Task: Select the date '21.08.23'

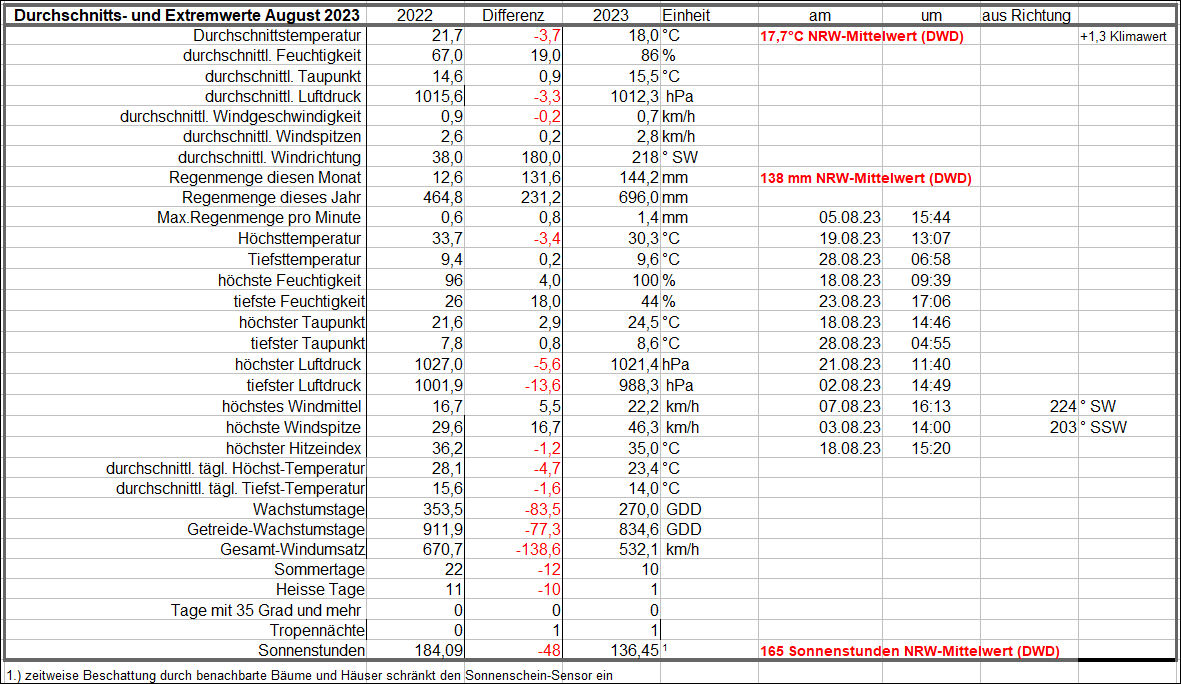Action: 850,365
